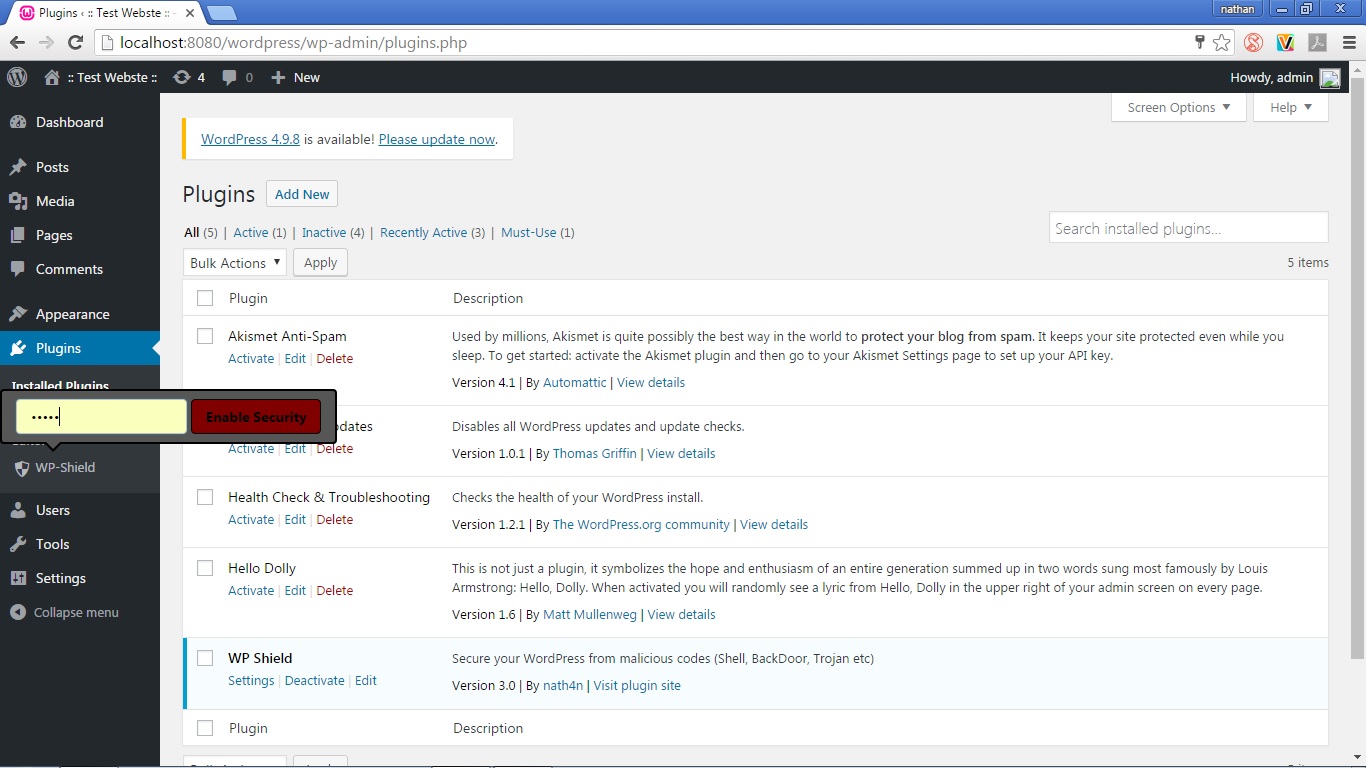
Task: Open the Chrome menu three-dot icon
Action: click(1350, 43)
